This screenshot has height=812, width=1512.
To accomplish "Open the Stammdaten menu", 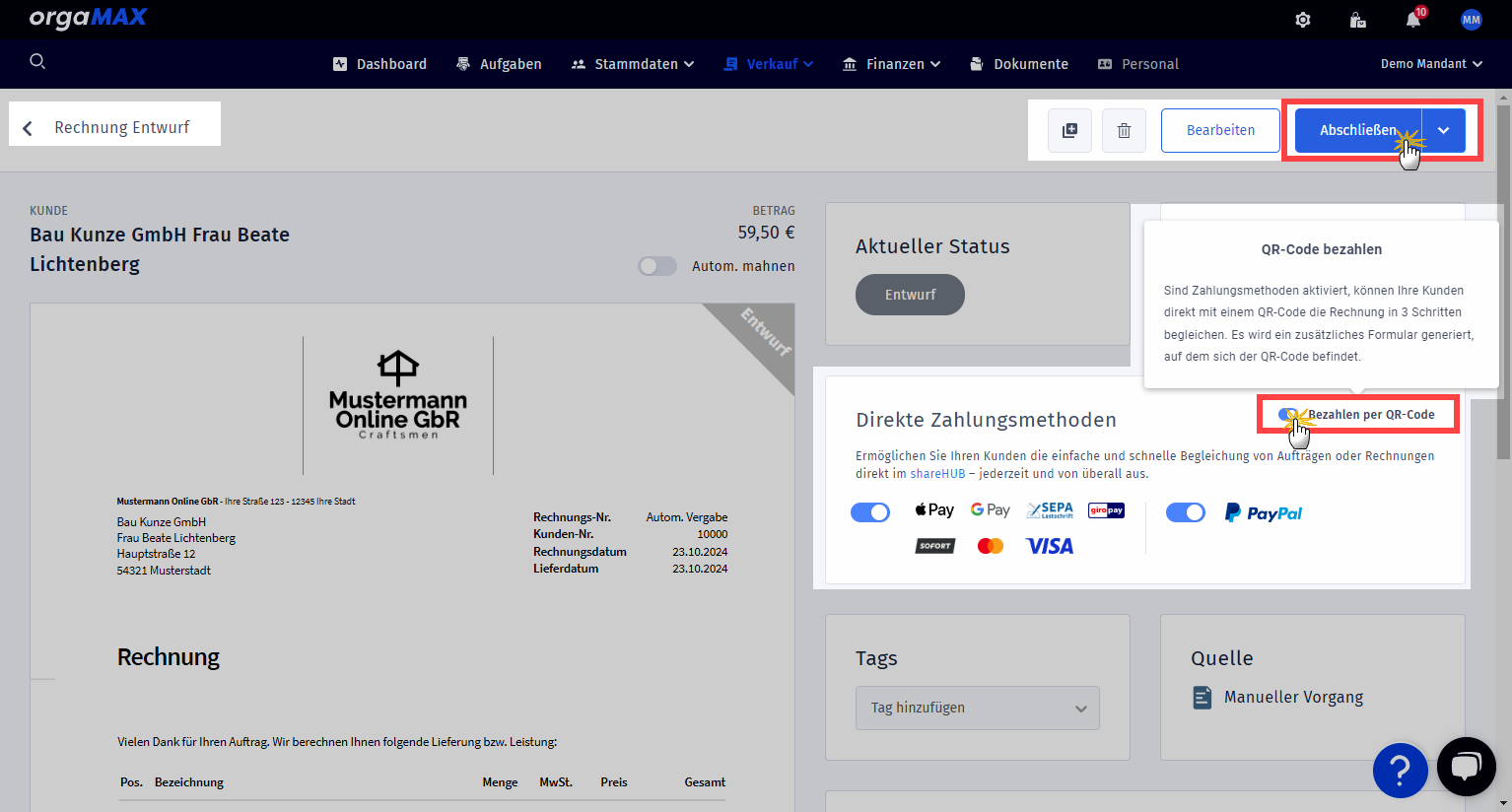I will coord(633,64).
